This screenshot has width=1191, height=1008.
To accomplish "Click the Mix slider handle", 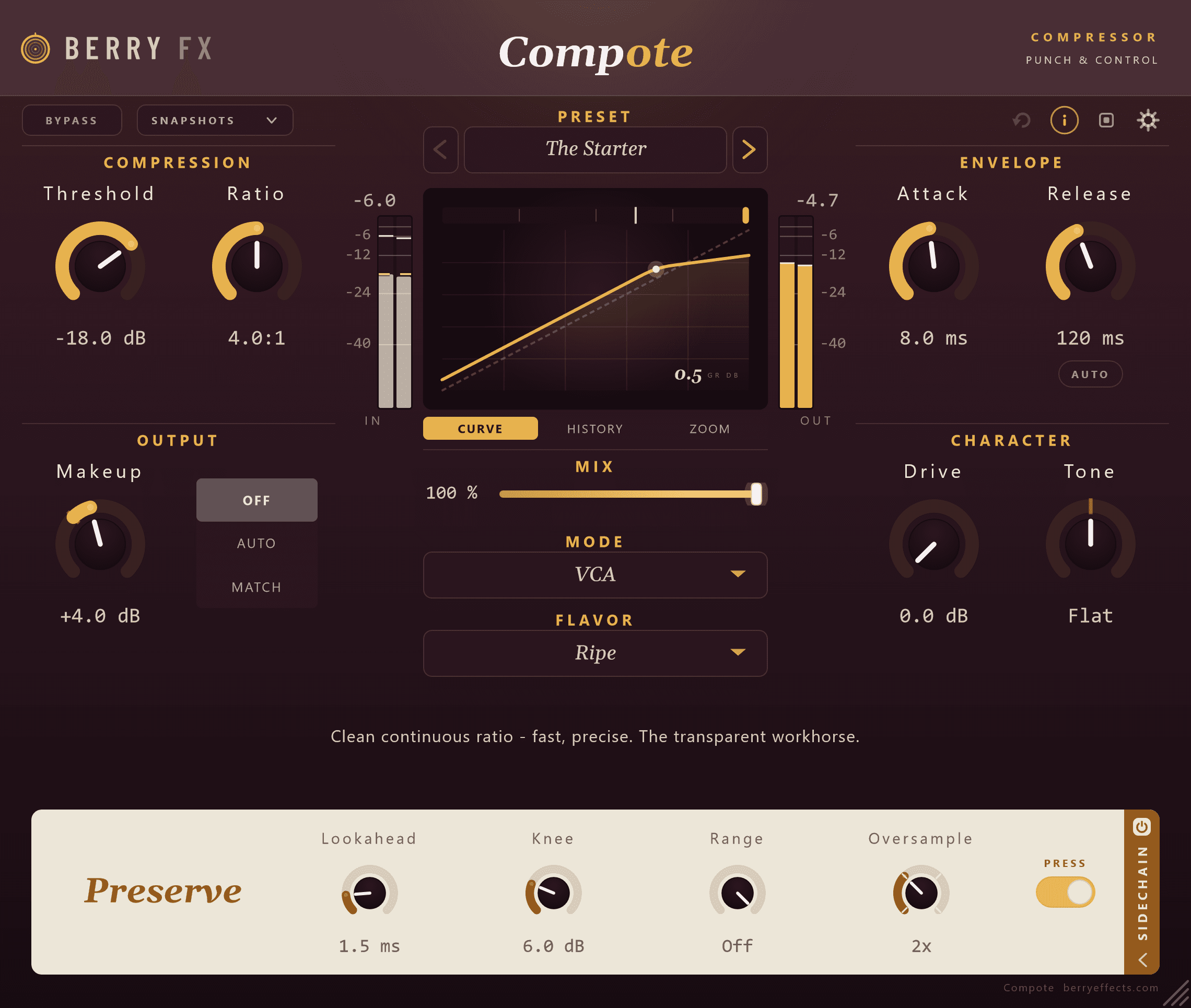I will pos(757,494).
